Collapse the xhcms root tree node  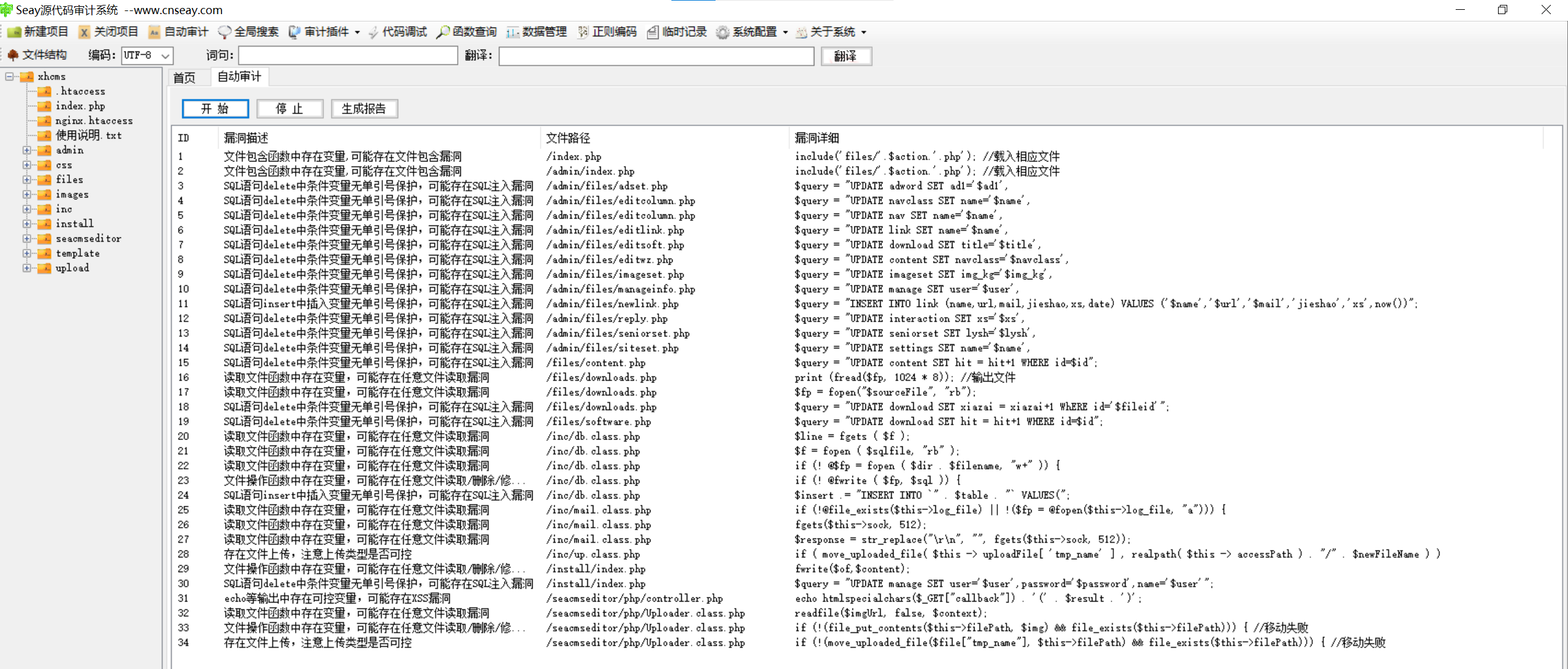pyautogui.click(x=9, y=77)
